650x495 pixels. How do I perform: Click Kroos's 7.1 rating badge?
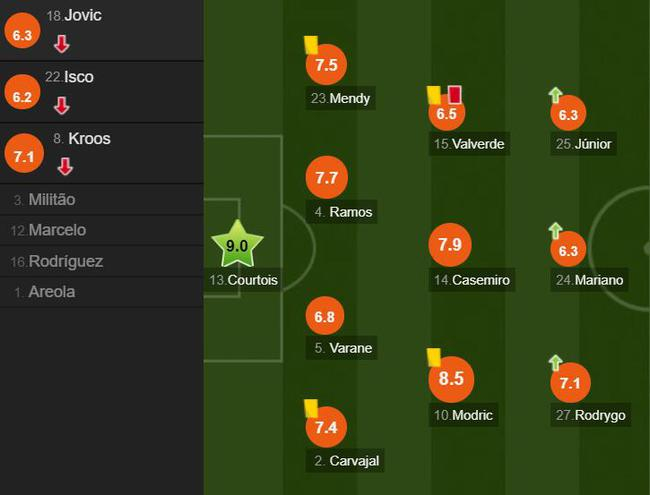click(x=24, y=155)
